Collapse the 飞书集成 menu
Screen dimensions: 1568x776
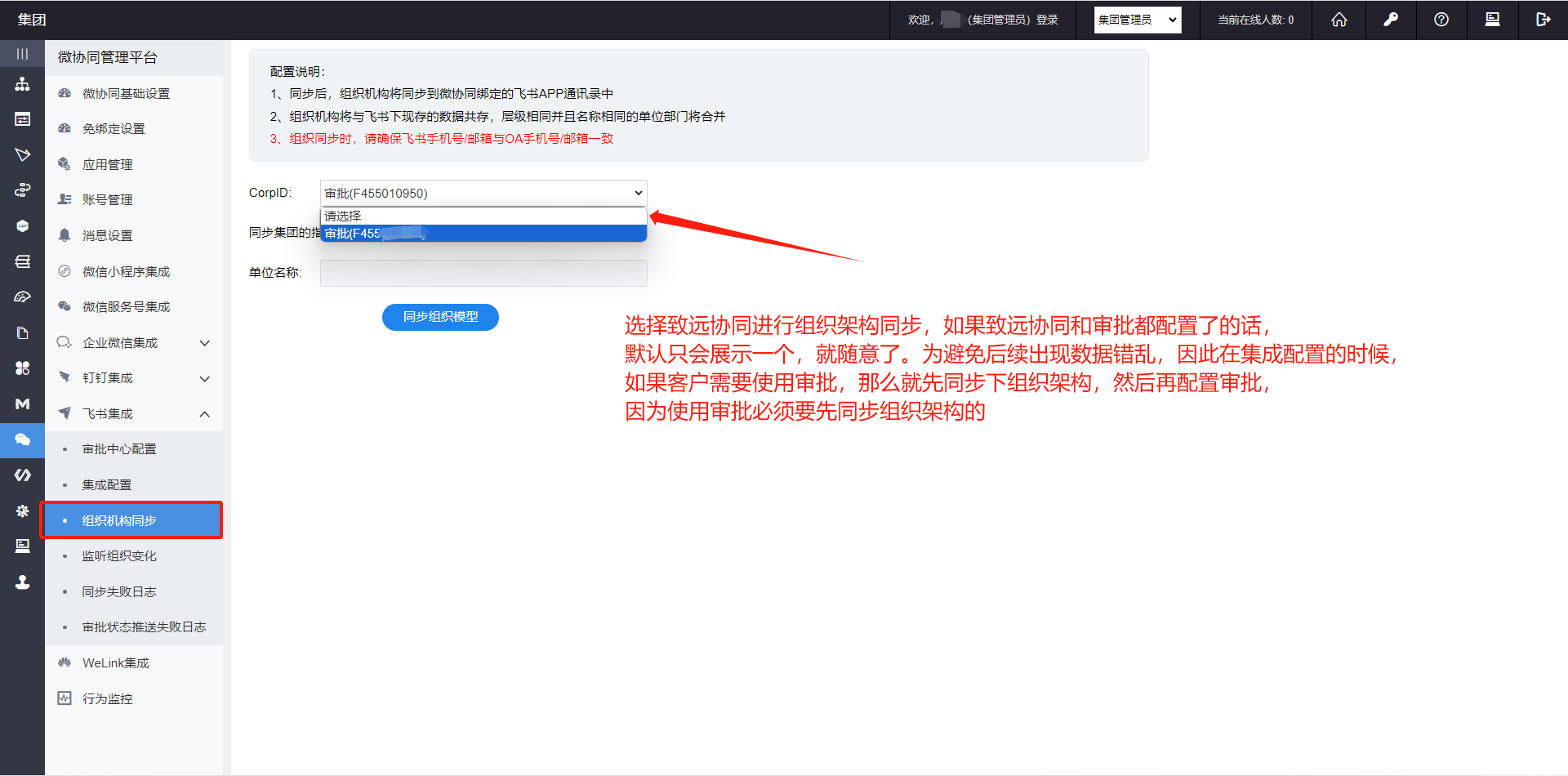(134, 414)
